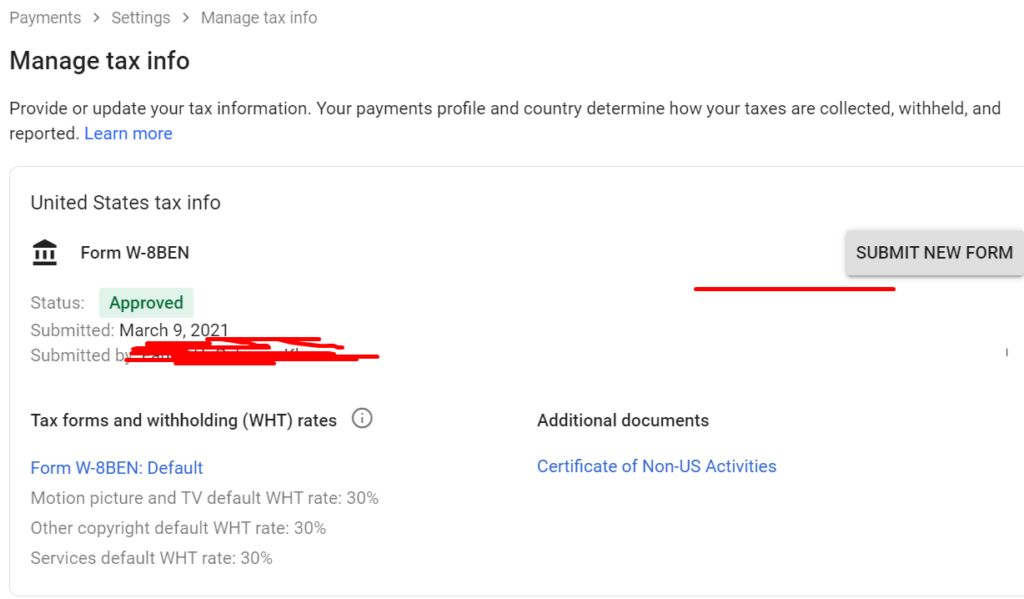Click the Other copyright default WHT rate

tap(178, 527)
